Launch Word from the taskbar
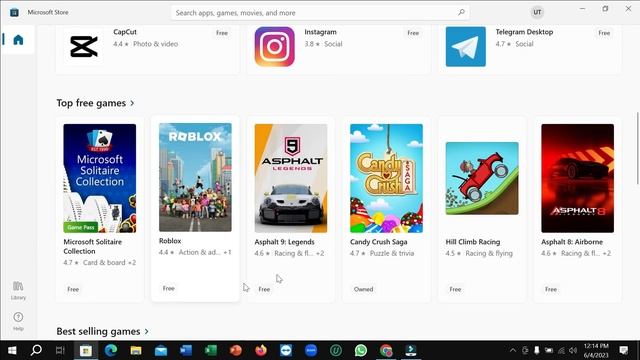 pyautogui.click(x=186, y=351)
